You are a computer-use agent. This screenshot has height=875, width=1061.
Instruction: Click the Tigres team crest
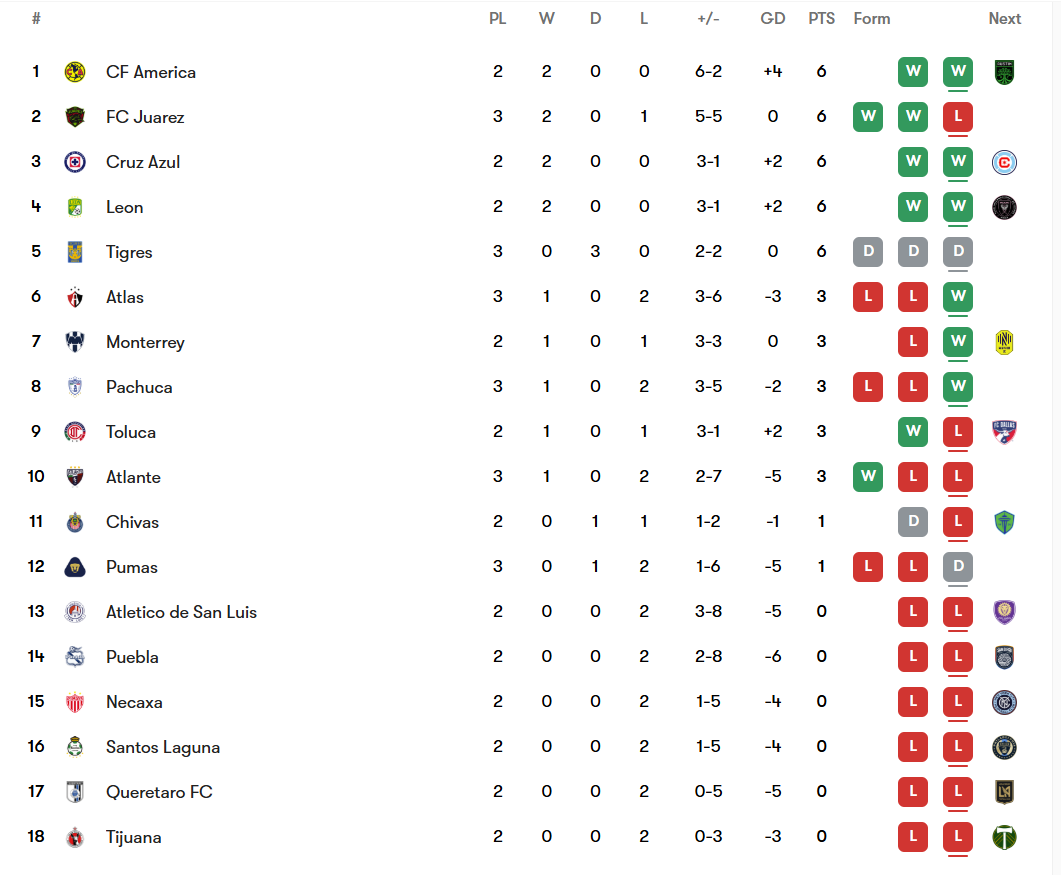click(x=74, y=252)
